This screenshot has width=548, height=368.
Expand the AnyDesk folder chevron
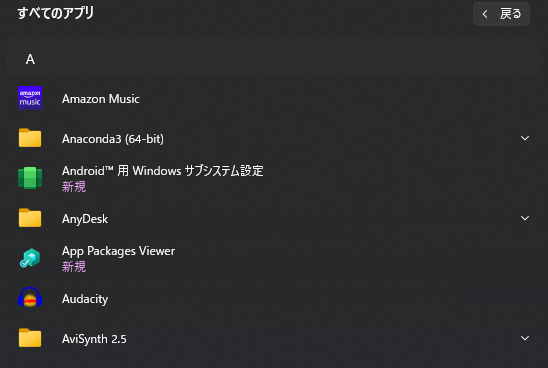[525, 218]
